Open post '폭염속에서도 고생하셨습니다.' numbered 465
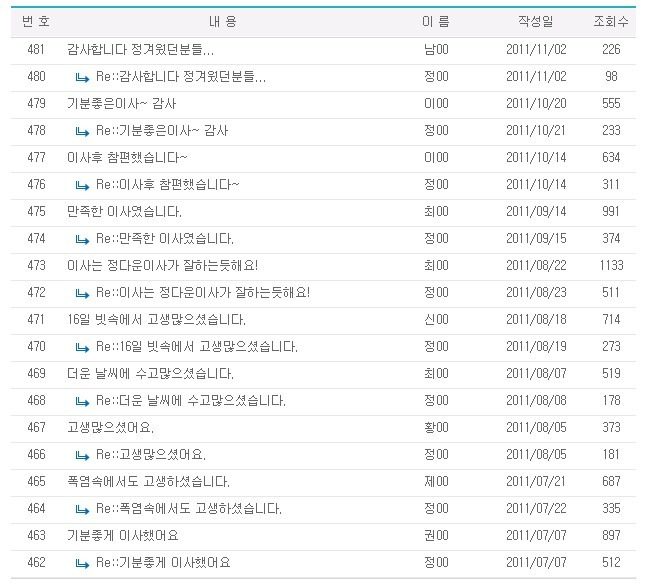This screenshot has width=645, height=588. pyautogui.click(x=148, y=481)
